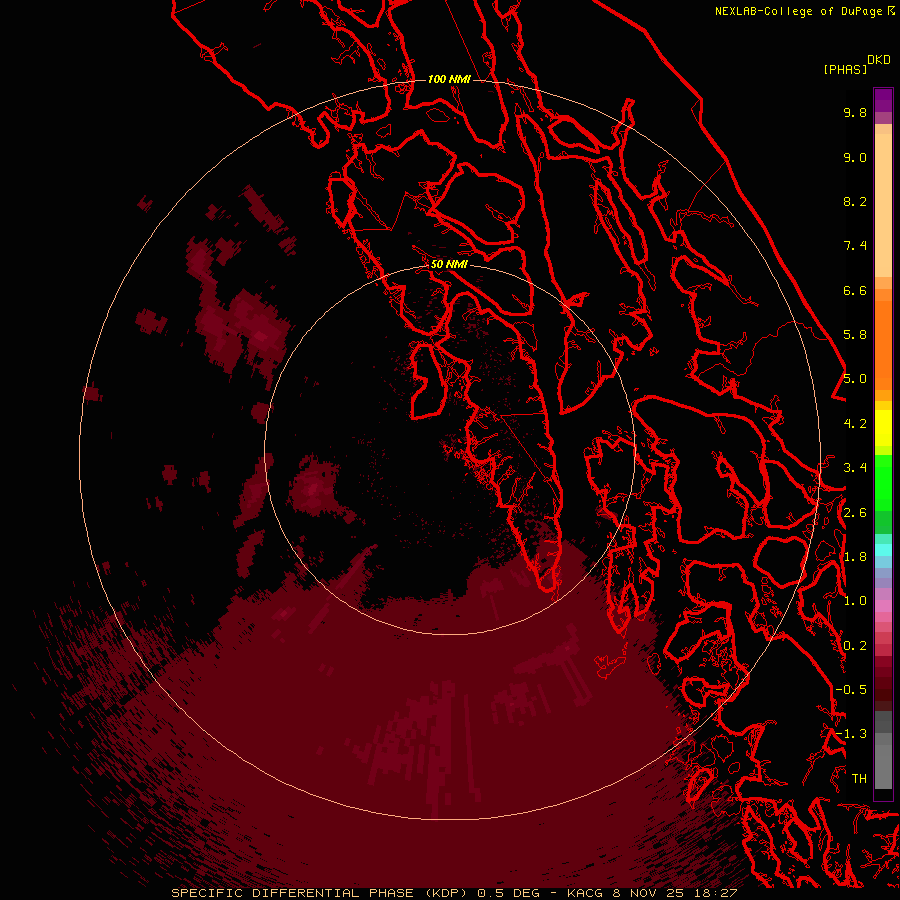Click the 100 NMI range ring label
Viewport: 900px width, 900px height.
tap(449, 79)
